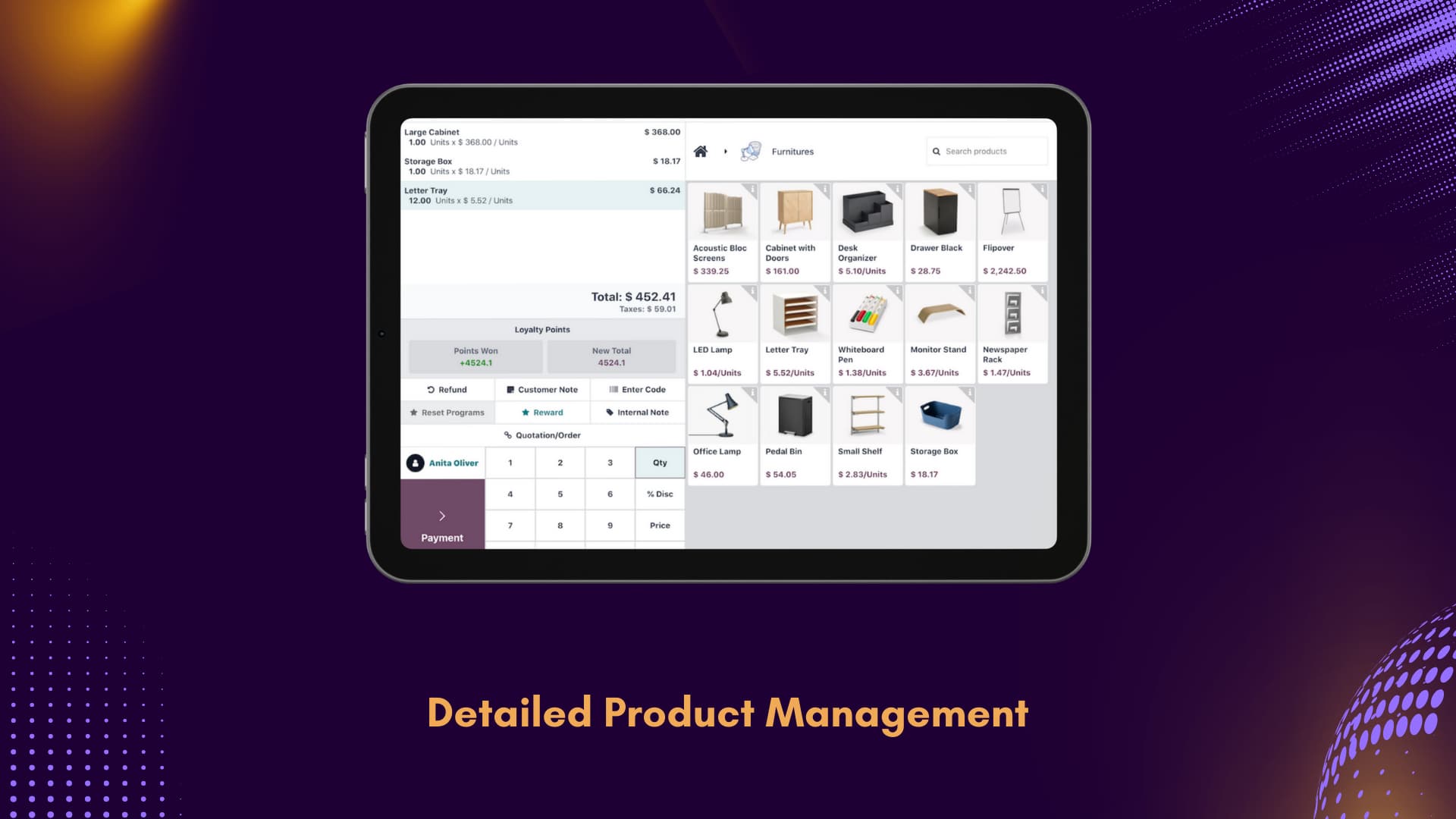Expand the Storage Box product card chevron

968,391
